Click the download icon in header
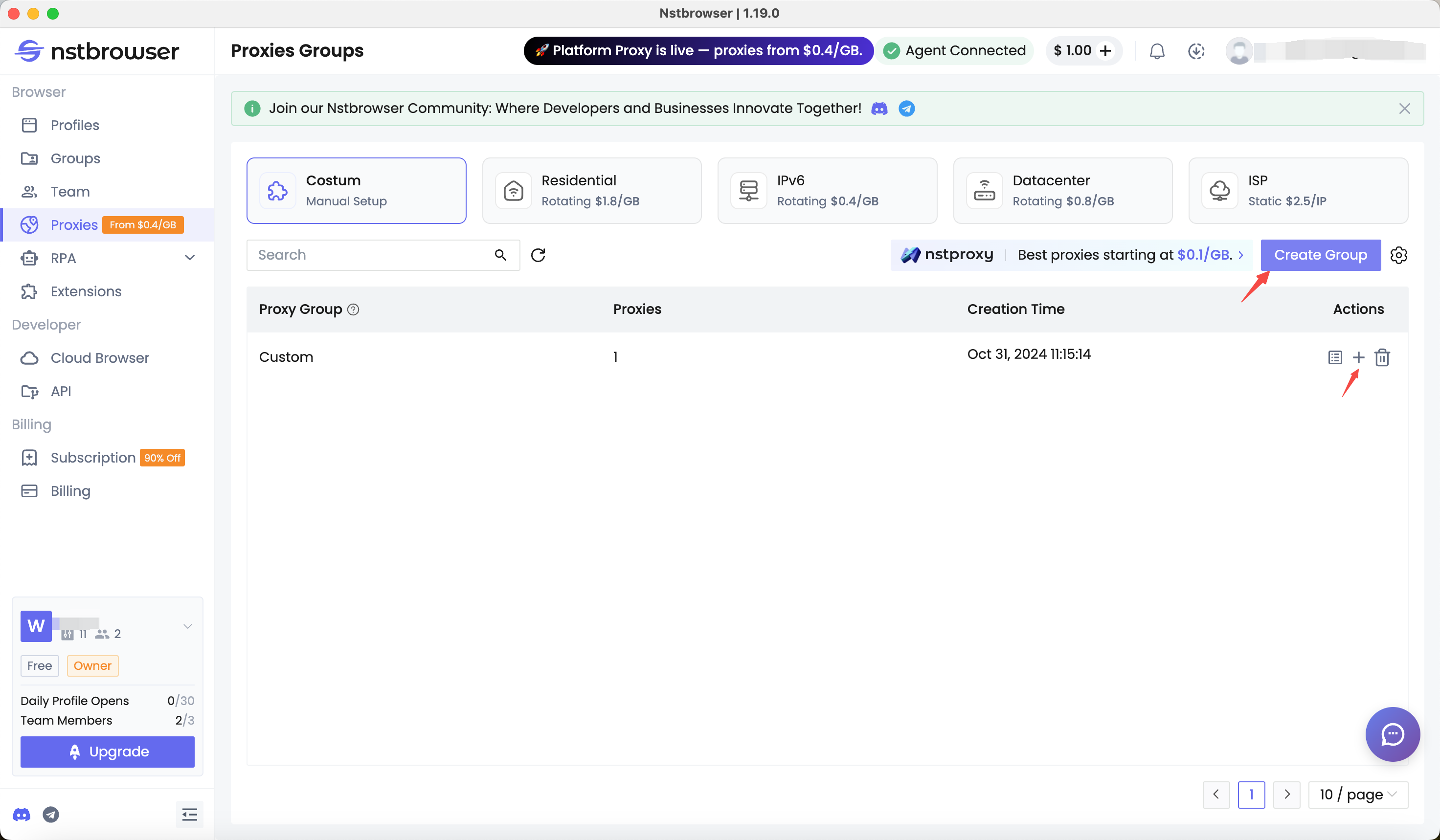 point(1196,51)
